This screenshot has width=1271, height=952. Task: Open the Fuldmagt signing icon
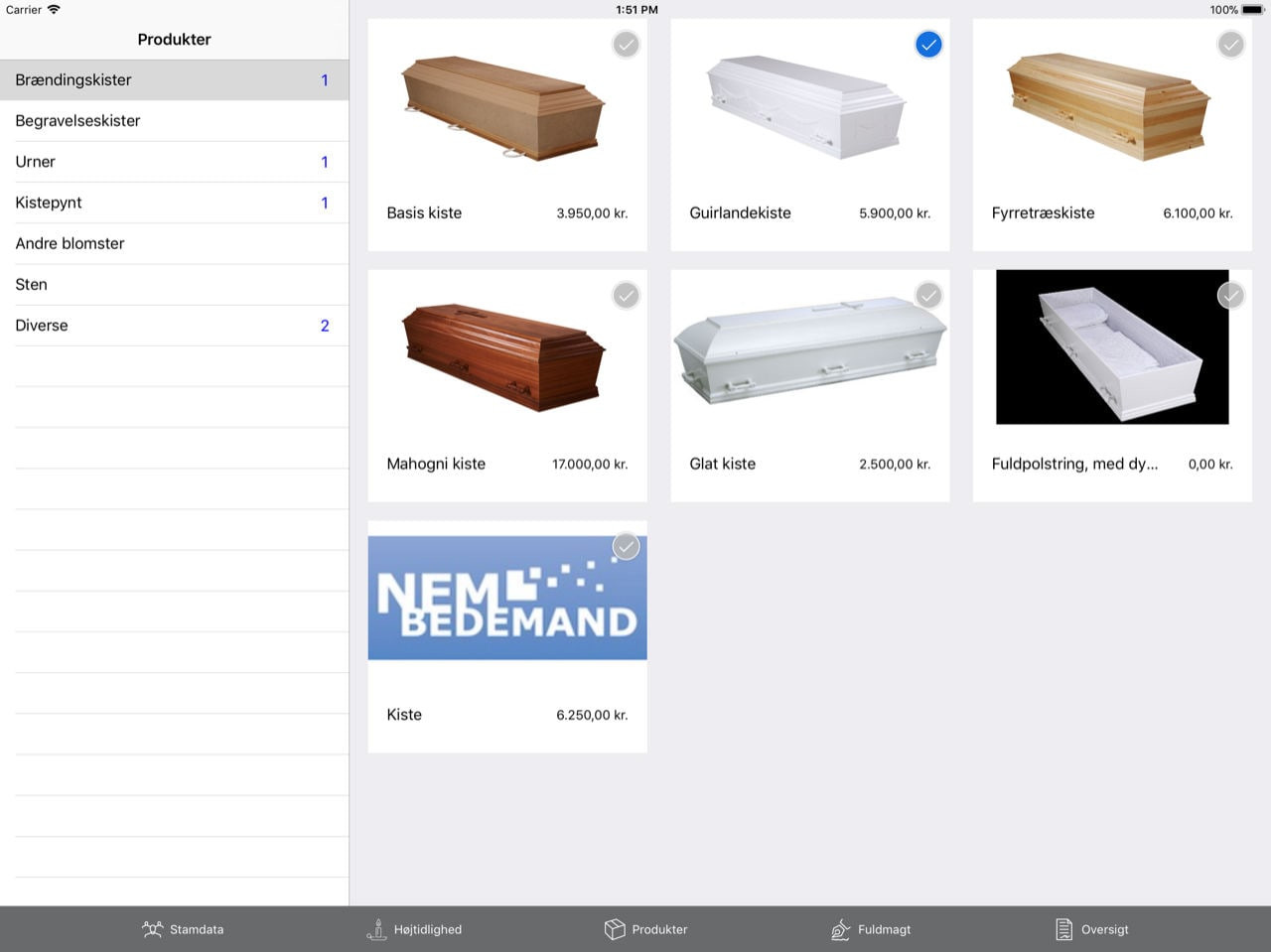click(840, 929)
